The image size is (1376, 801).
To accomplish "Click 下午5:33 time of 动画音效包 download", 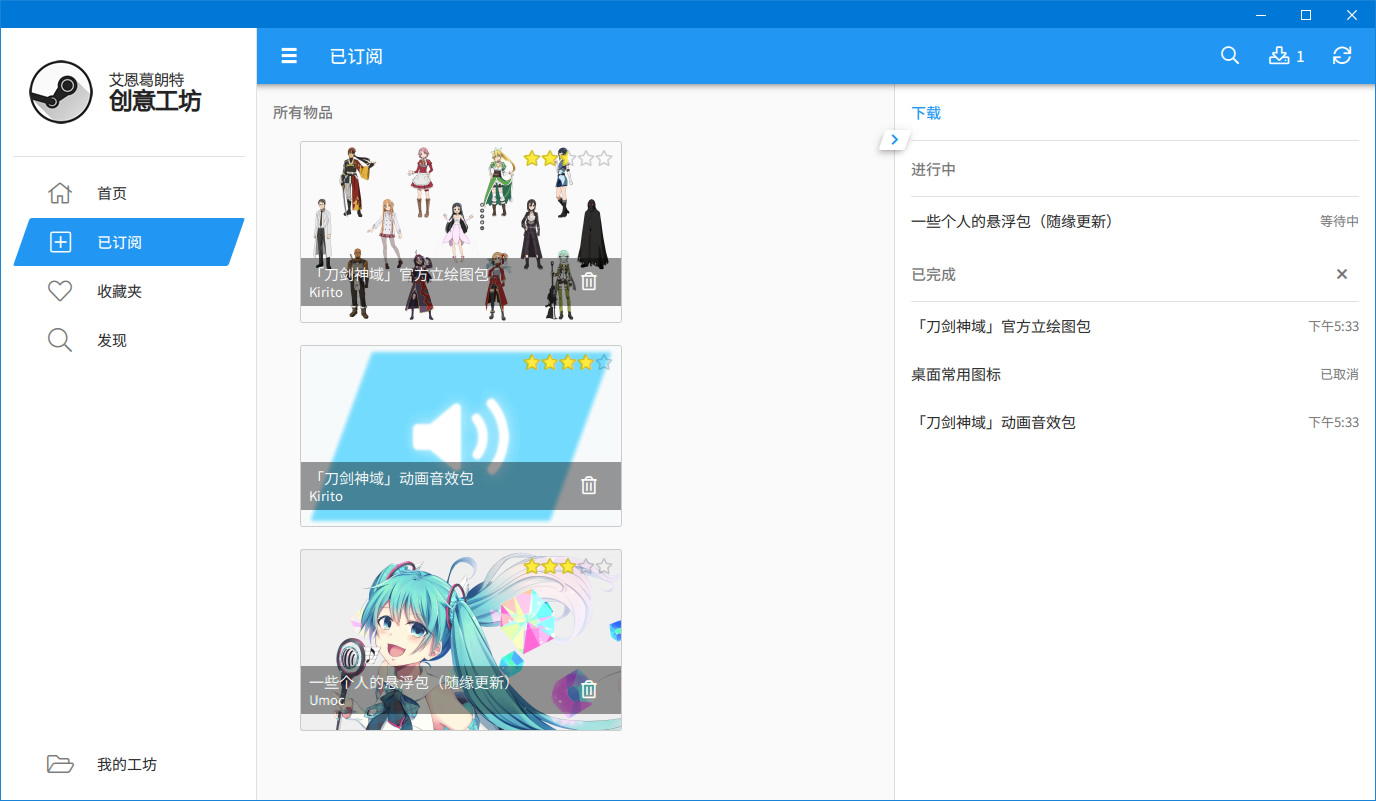I will pos(1334,423).
